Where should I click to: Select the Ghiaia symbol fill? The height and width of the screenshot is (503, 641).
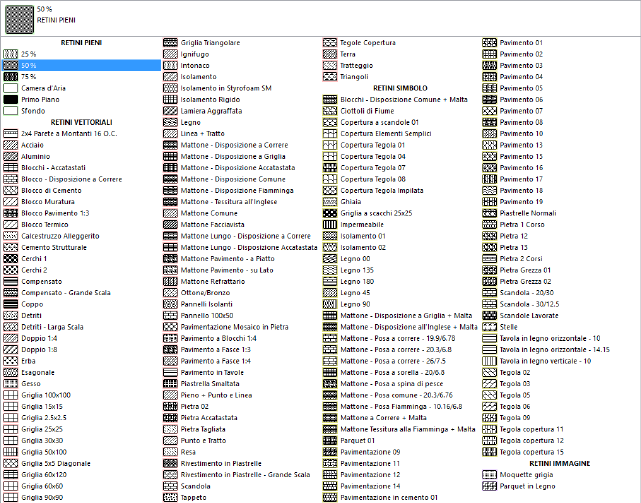(350, 202)
